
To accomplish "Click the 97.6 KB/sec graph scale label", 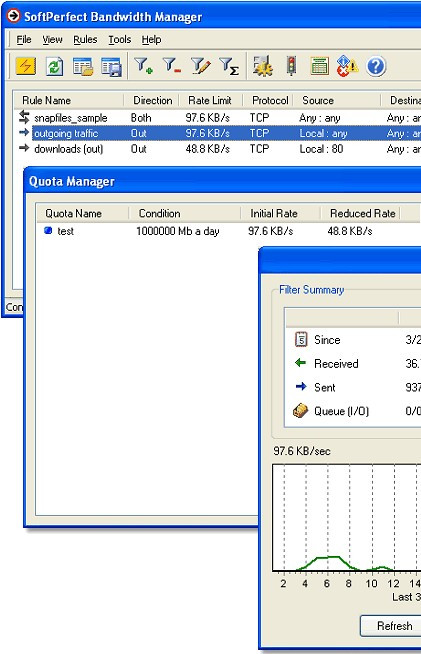I will (x=302, y=451).
